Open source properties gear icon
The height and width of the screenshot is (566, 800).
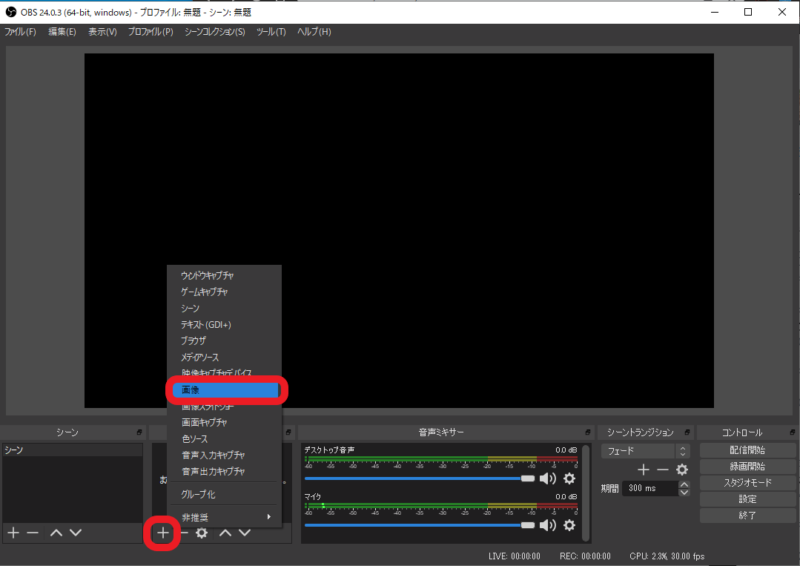[x=202, y=533]
